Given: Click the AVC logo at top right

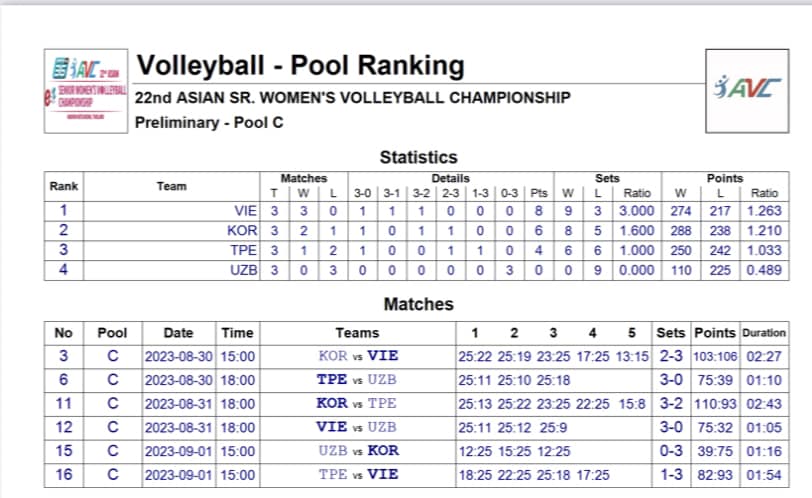Looking at the screenshot, I should pos(747,91).
